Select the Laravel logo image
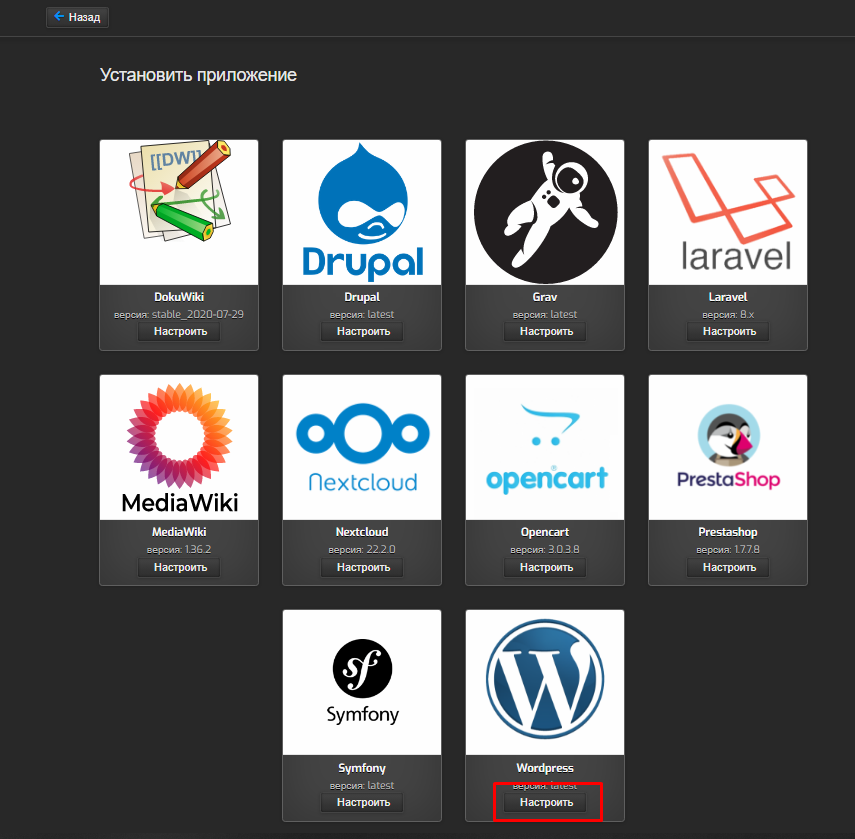This screenshot has height=839, width=855. pos(728,212)
